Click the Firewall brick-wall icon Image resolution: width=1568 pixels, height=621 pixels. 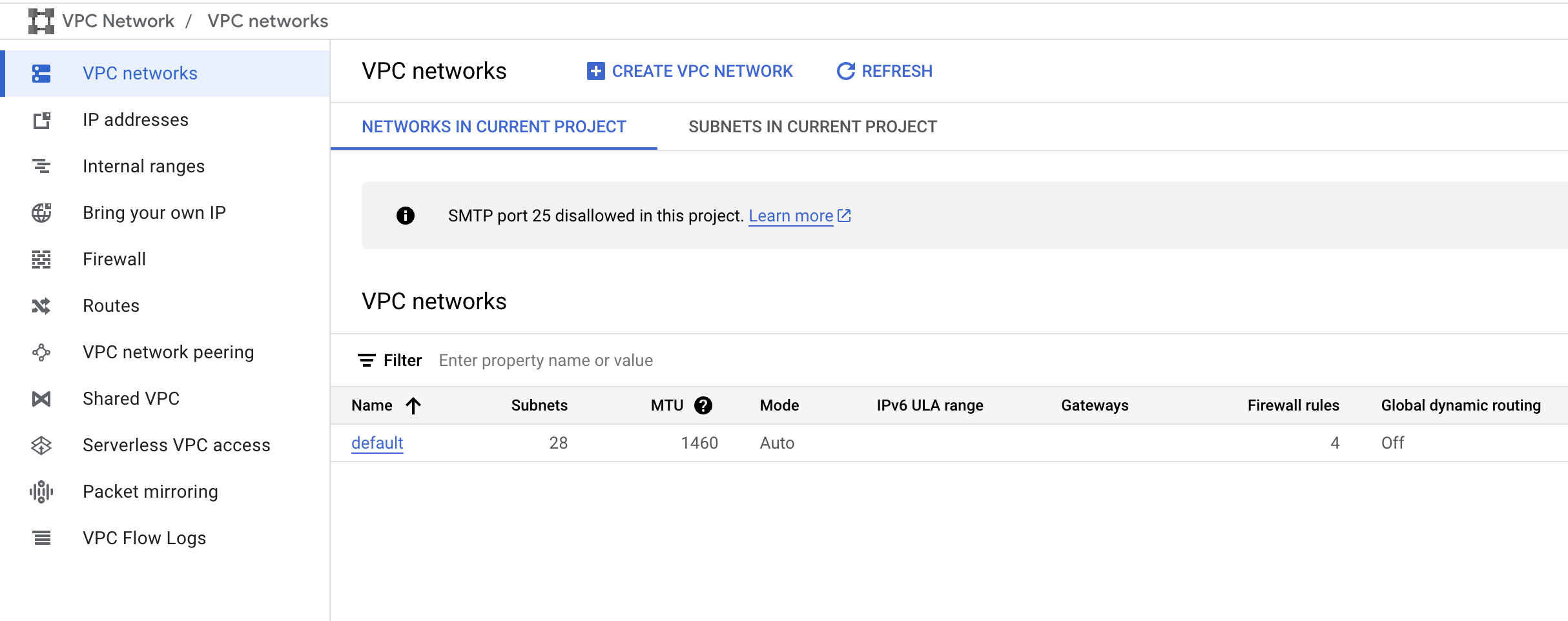click(41, 260)
